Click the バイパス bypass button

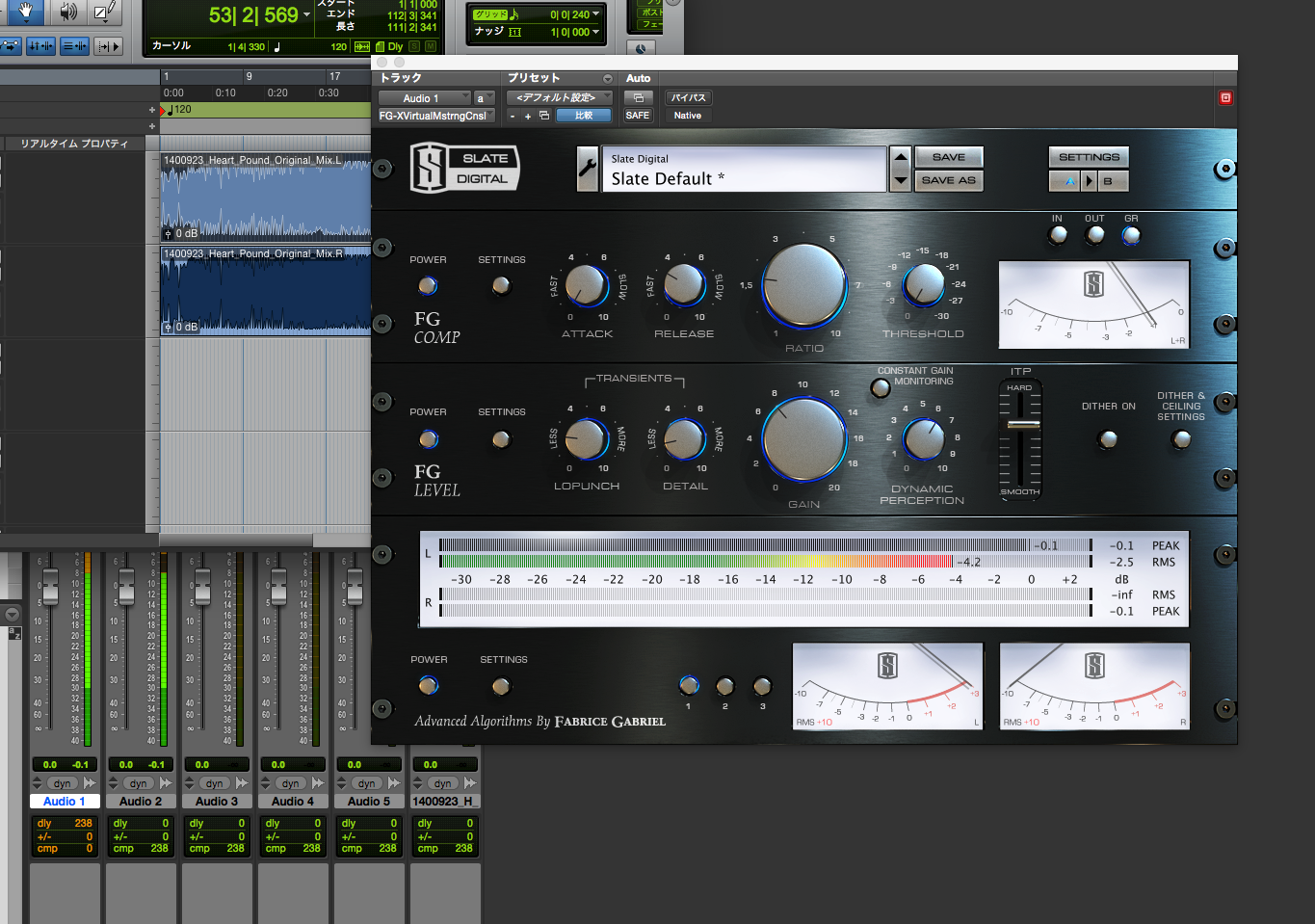pos(688,97)
